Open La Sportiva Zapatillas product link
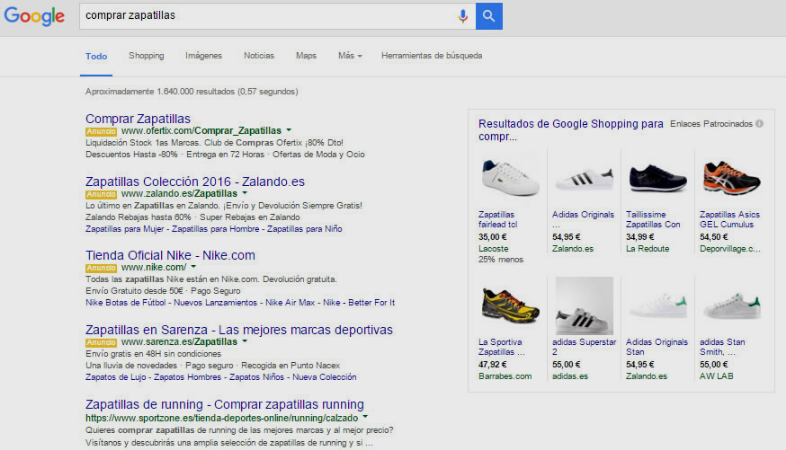Screen dimensions: 786x450 coord(501,347)
